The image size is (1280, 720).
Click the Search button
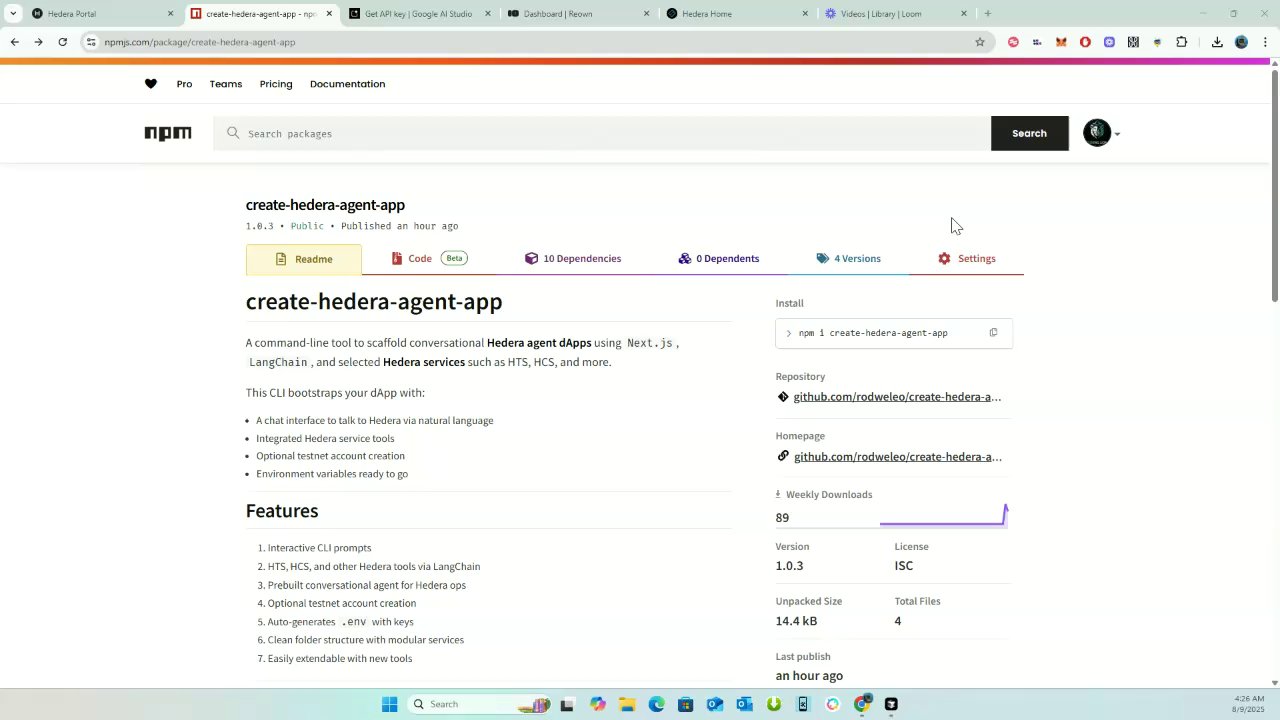pos(1029,133)
